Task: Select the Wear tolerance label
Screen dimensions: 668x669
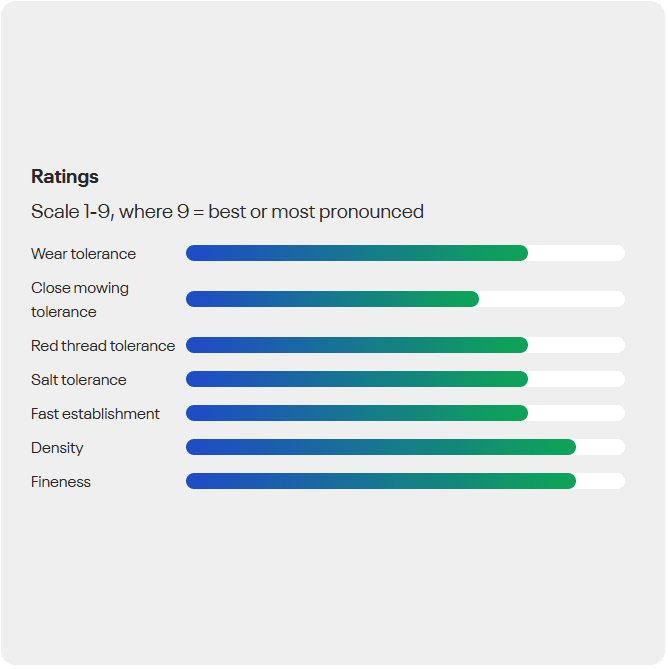Action: click(x=83, y=254)
